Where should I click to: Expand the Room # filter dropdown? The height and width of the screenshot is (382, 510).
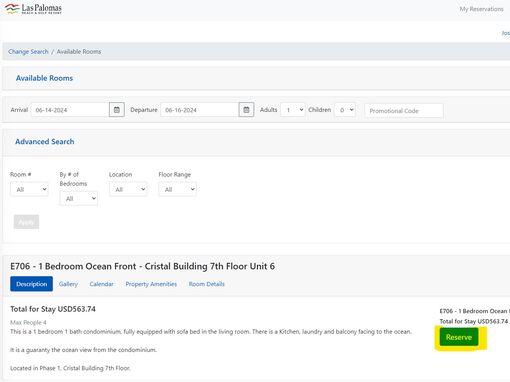(29, 189)
